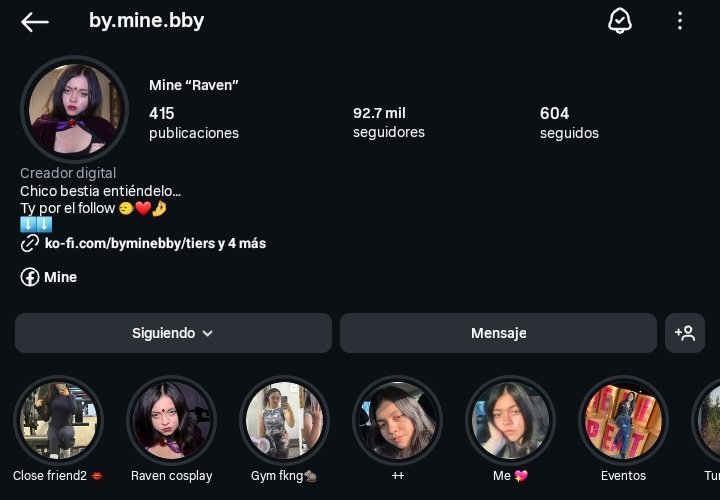
Task: Open the ko-fi.com/byminebby/tiers link
Action: pos(155,243)
